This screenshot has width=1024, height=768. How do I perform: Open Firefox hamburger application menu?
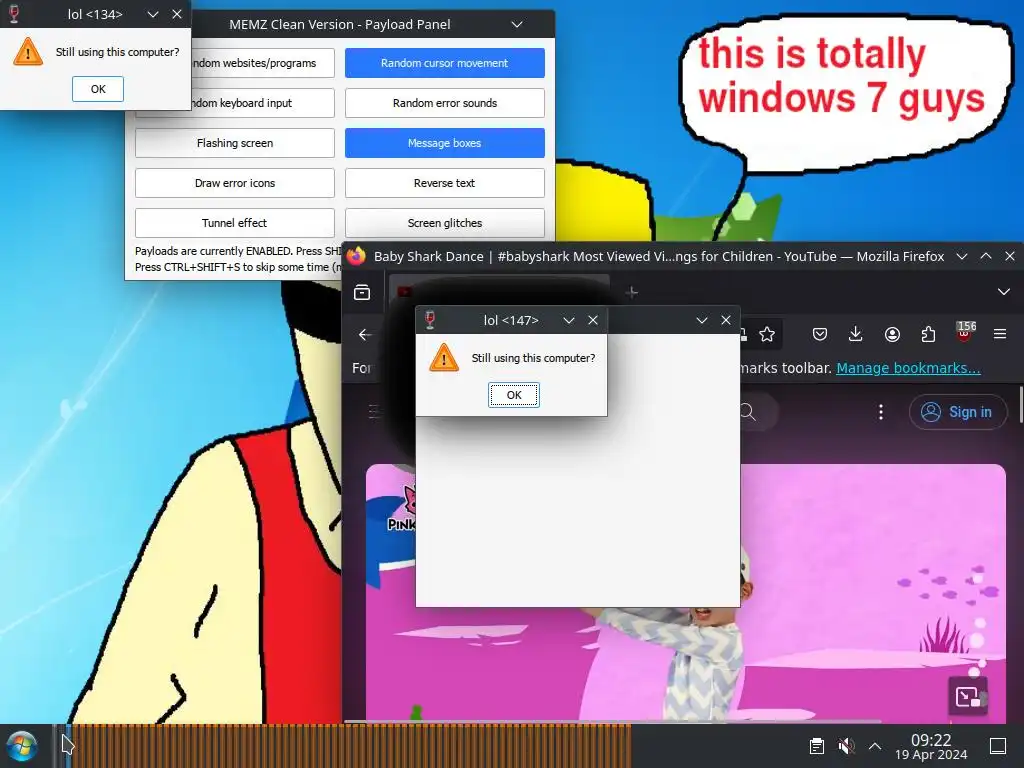click(1000, 335)
